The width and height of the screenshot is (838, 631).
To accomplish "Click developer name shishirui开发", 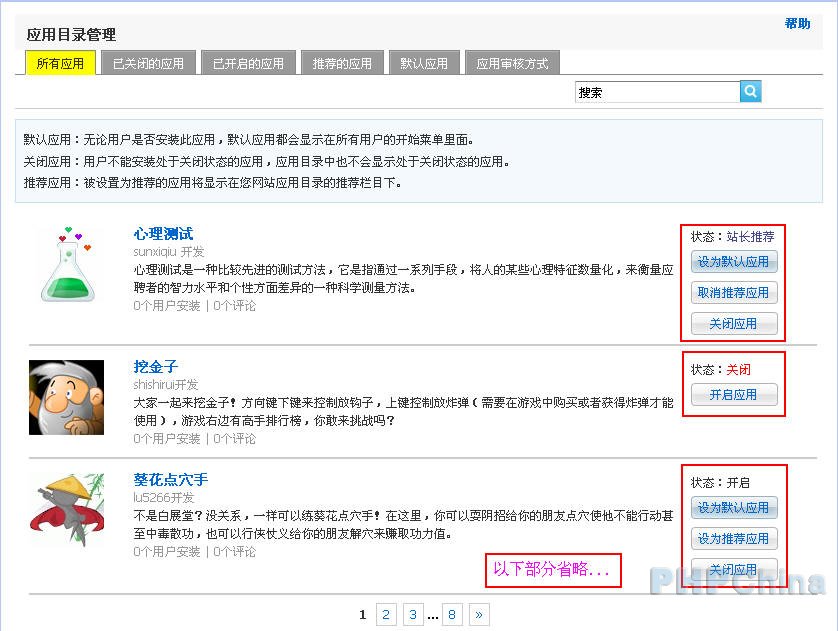I will (x=166, y=384).
